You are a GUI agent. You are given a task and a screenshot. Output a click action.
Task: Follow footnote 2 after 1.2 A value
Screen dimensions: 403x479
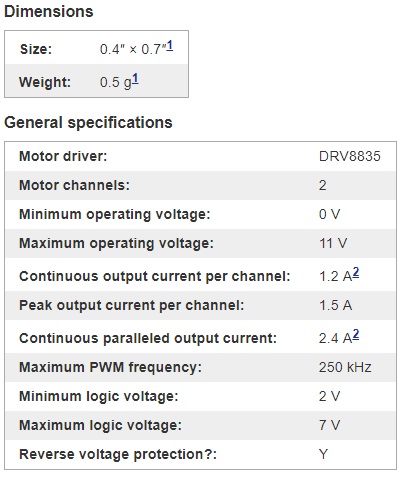356,273
